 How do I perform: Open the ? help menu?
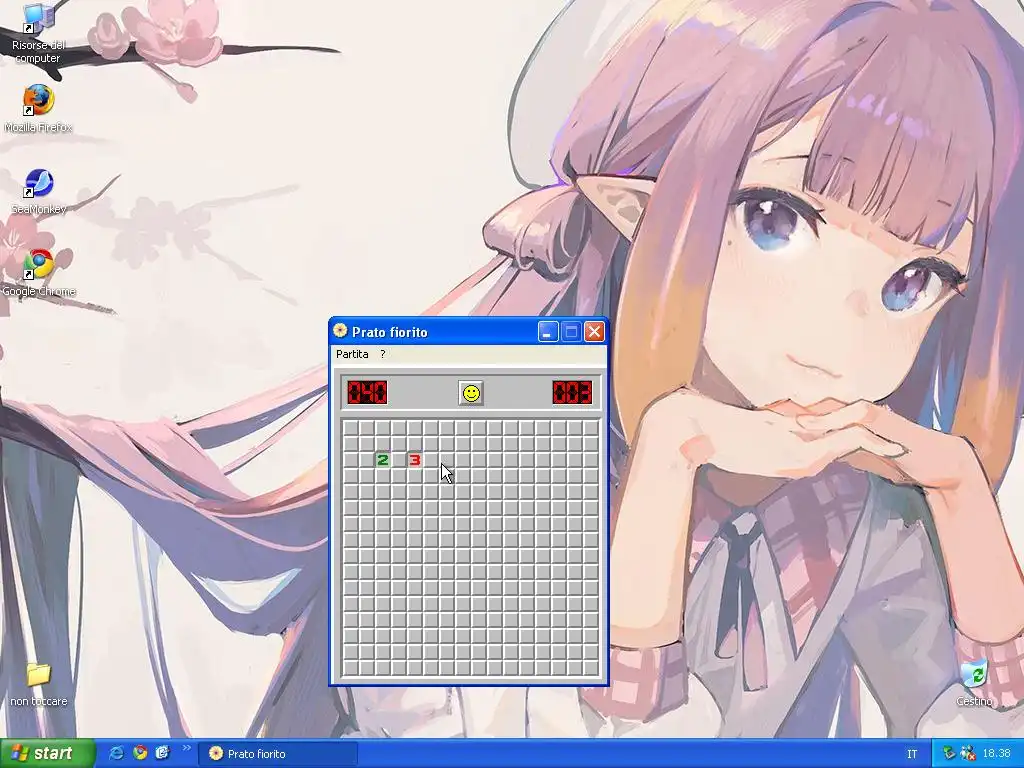pyautogui.click(x=383, y=354)
